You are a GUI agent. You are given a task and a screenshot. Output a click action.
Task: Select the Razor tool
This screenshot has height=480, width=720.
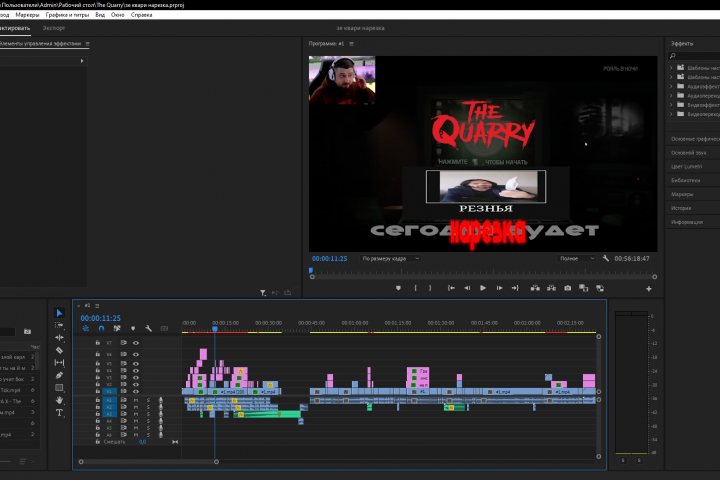click(x=59, y=350)
